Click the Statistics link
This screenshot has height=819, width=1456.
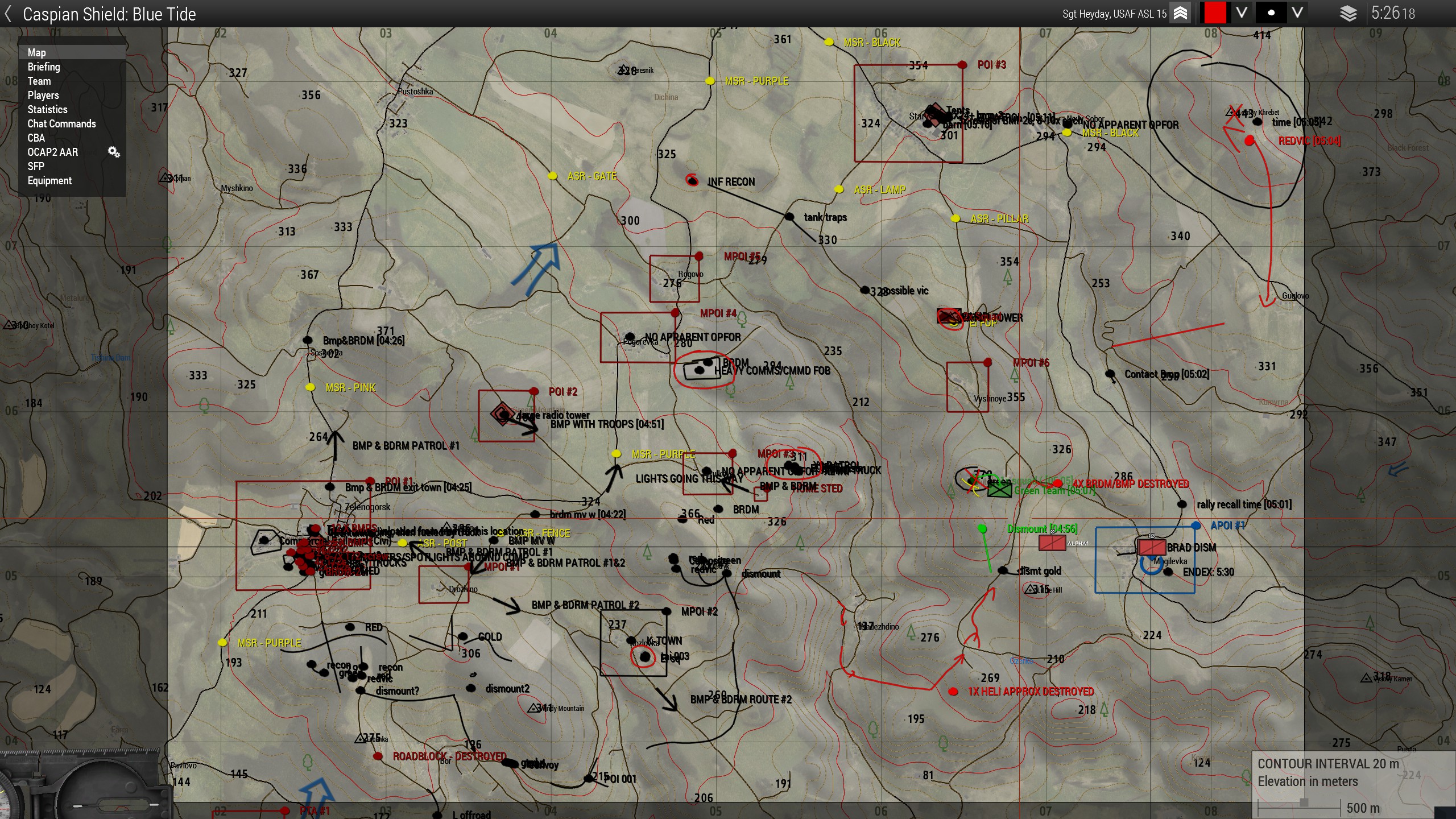pyautogui.click(x=47, y=109)
